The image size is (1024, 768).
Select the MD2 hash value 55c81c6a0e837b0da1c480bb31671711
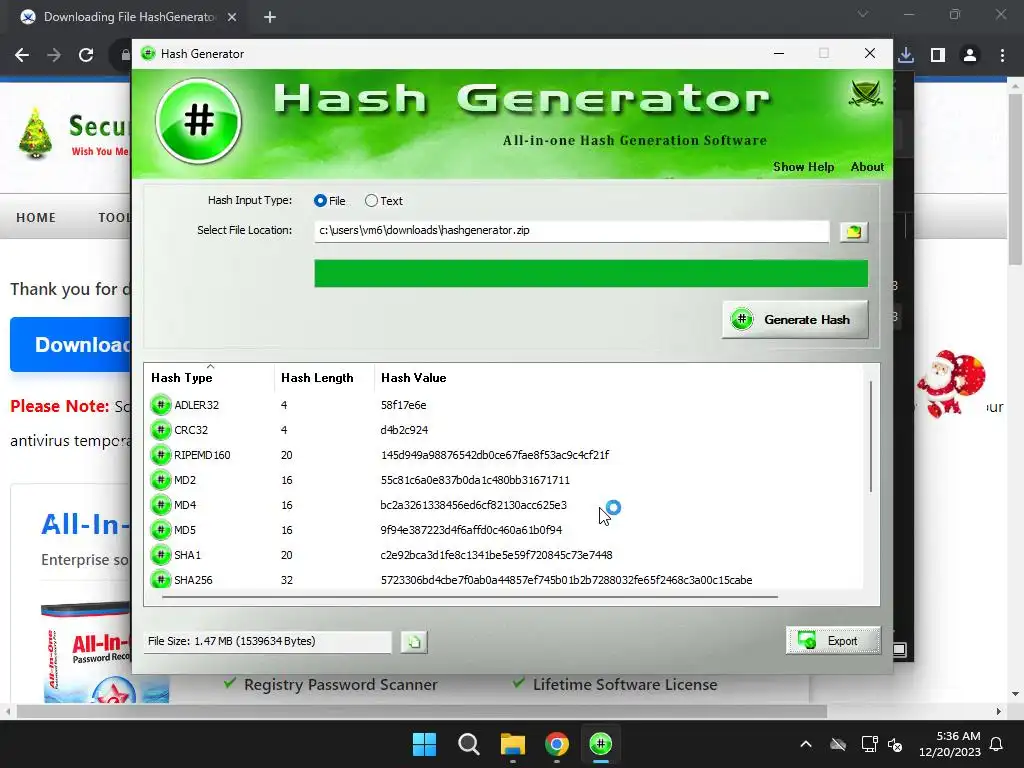[x=475, y=480]
